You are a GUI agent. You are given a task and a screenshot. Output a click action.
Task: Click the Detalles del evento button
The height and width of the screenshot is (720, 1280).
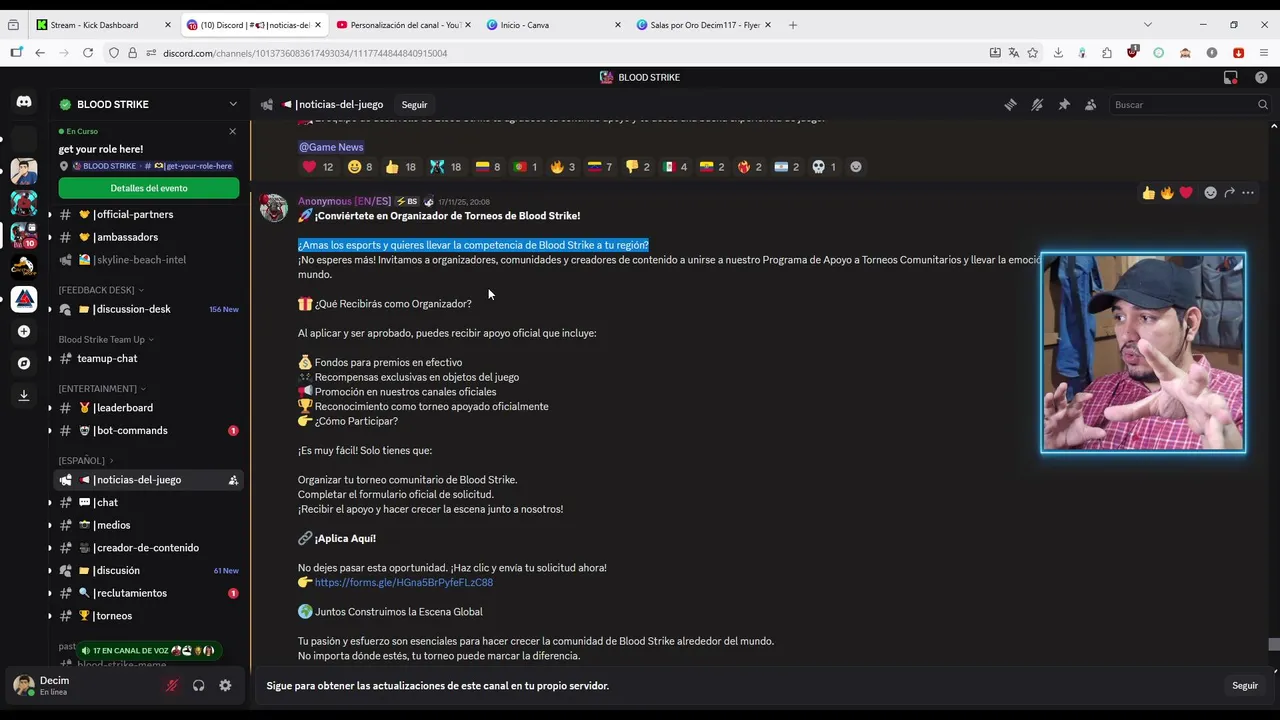point(149,188)
